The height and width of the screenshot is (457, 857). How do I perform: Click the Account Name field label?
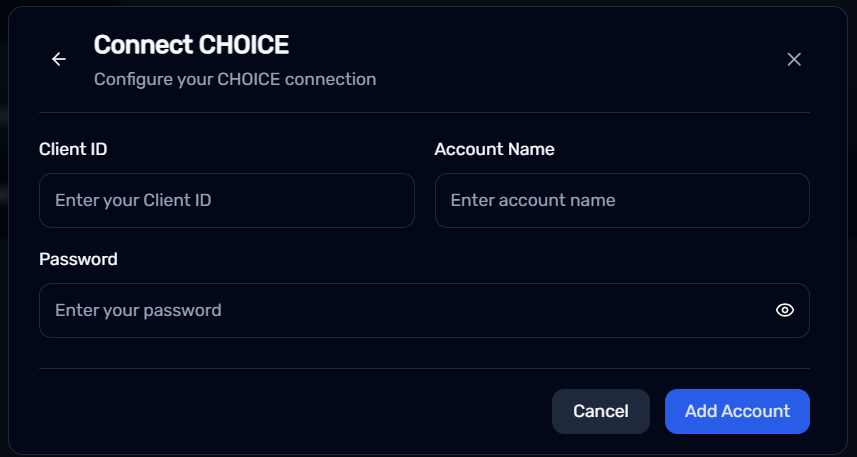(495, 149)
